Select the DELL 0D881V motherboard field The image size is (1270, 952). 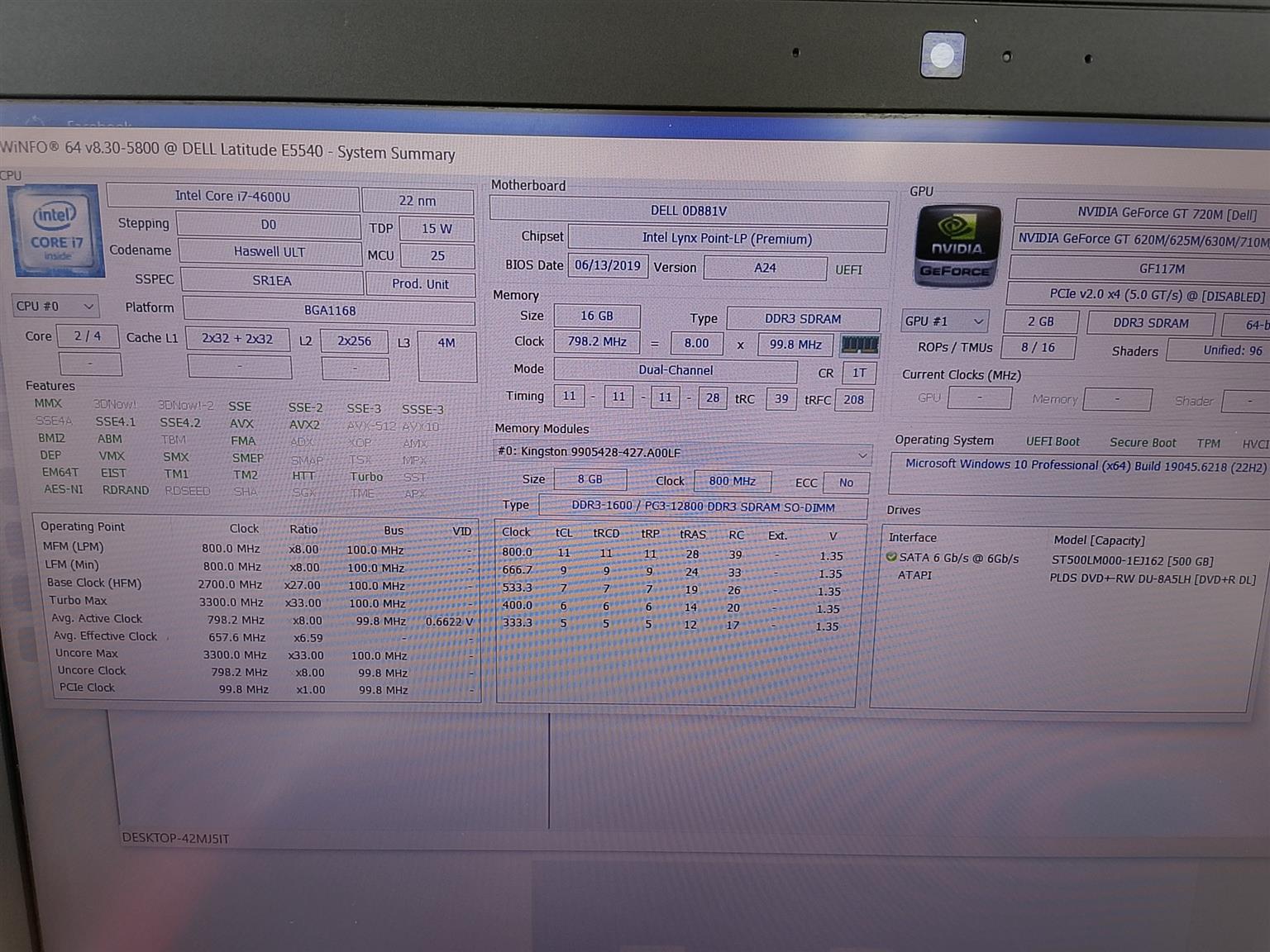pyautogui.click(x=688, y=211)
